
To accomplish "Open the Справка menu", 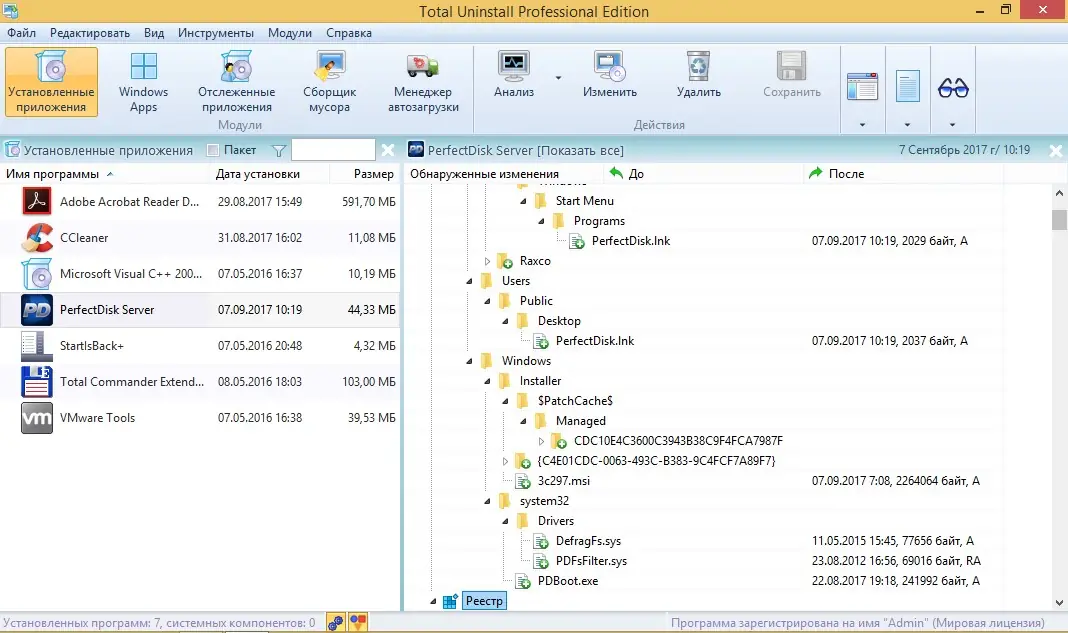I will pos(349,33).
